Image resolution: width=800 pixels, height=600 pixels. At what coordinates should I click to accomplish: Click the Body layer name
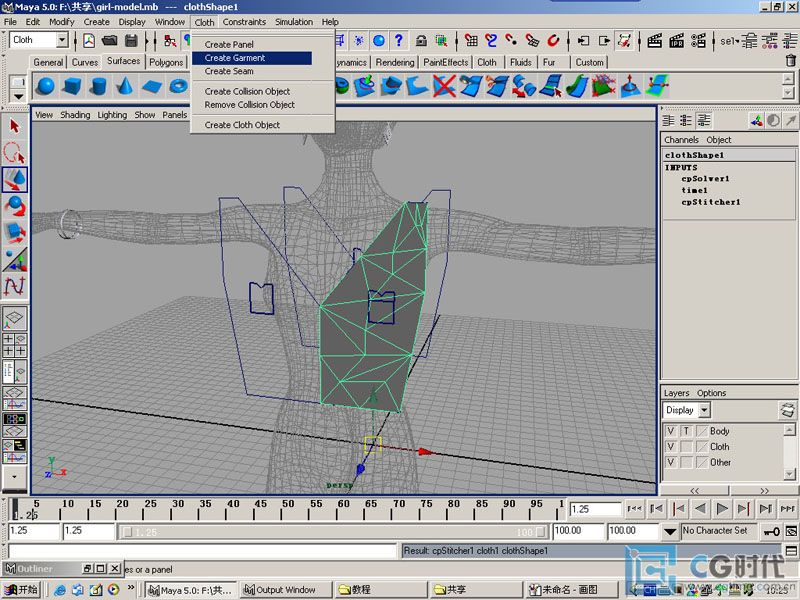(x=719, y=431)
